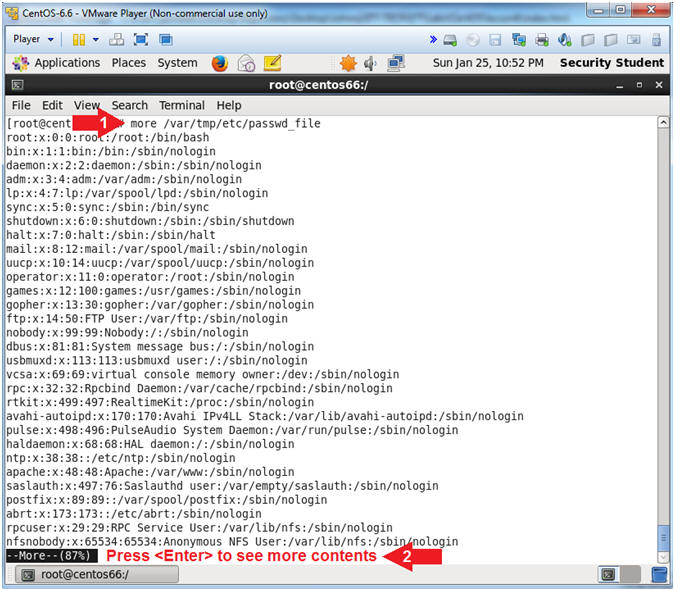The image size is (675, 591).
Task: Open the Security Student user menu
Action: coord(612,63)
